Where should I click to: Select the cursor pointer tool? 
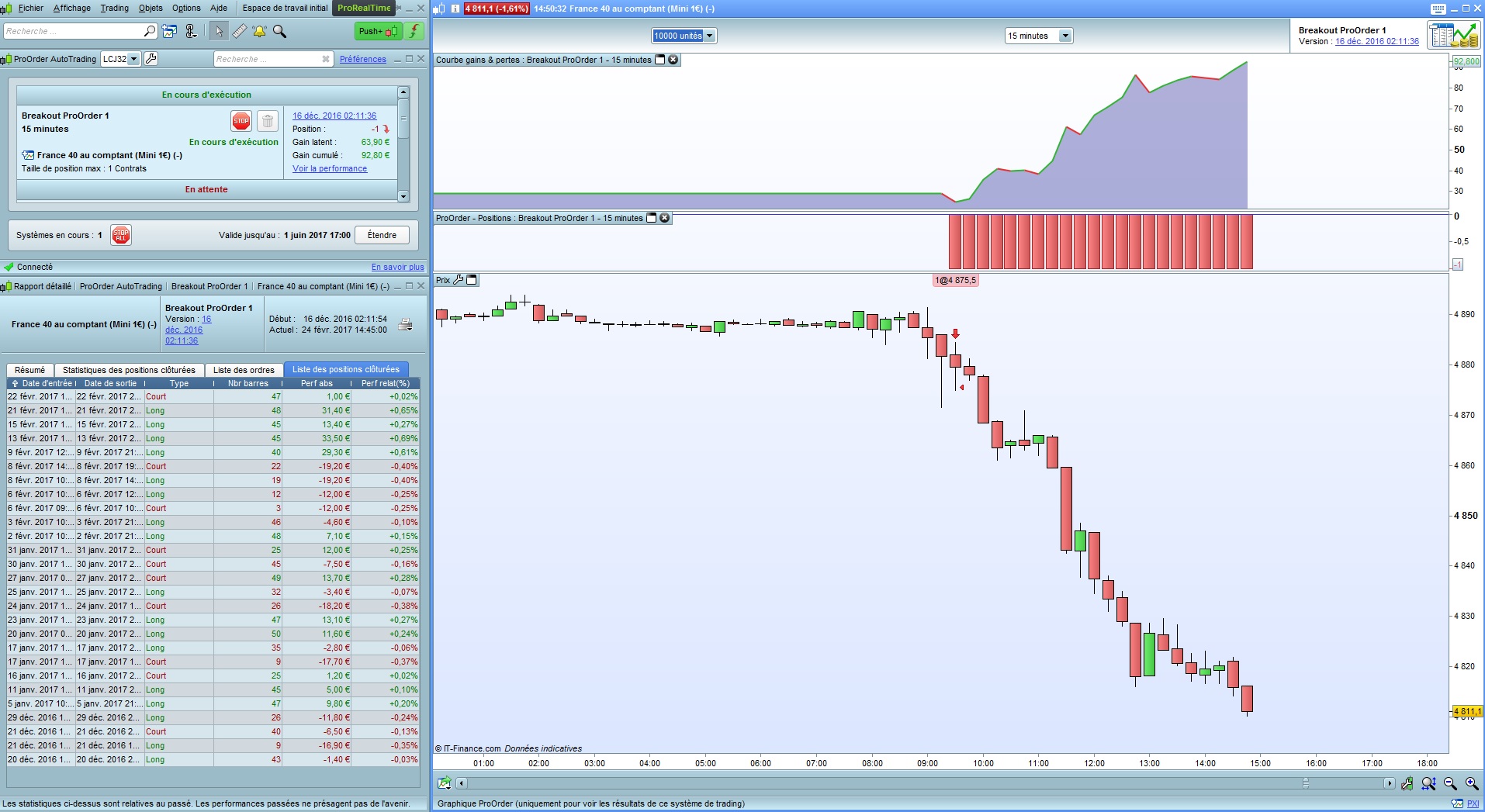[x=219, y=31]
